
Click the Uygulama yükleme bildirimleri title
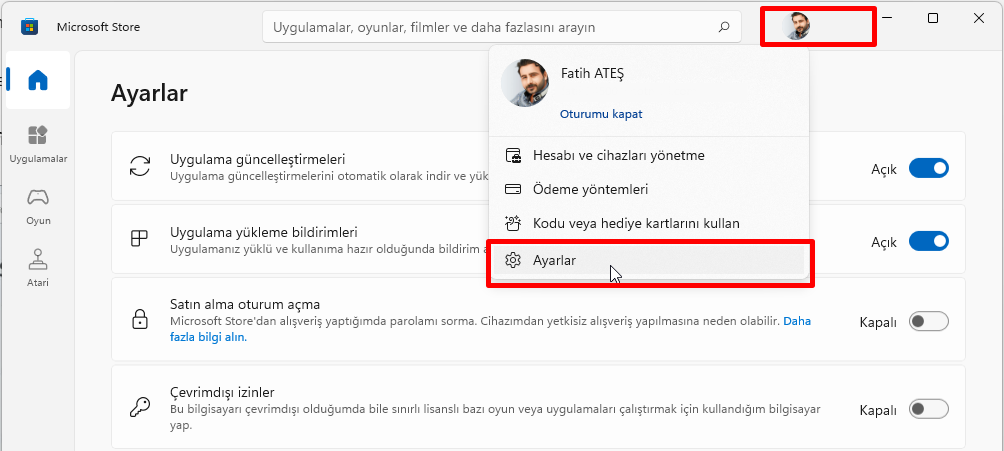pyautogui.click(x=264, y=231)
